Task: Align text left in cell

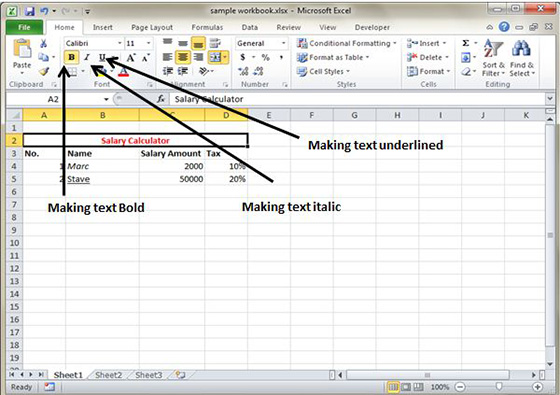Action: pyautogui.click(x=168, y=57)
